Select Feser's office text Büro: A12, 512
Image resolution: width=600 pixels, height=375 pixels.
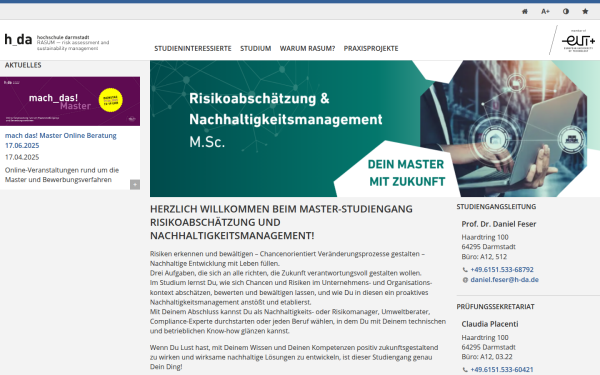pyautogui.click(x=484, y=257)
